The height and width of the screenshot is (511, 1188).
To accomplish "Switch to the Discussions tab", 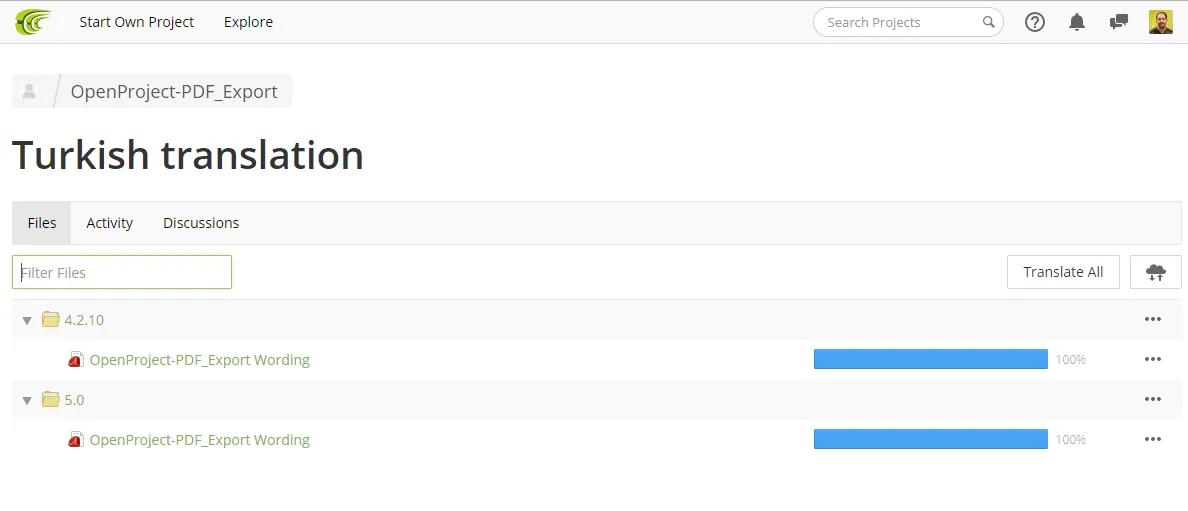I will [201, 223].
